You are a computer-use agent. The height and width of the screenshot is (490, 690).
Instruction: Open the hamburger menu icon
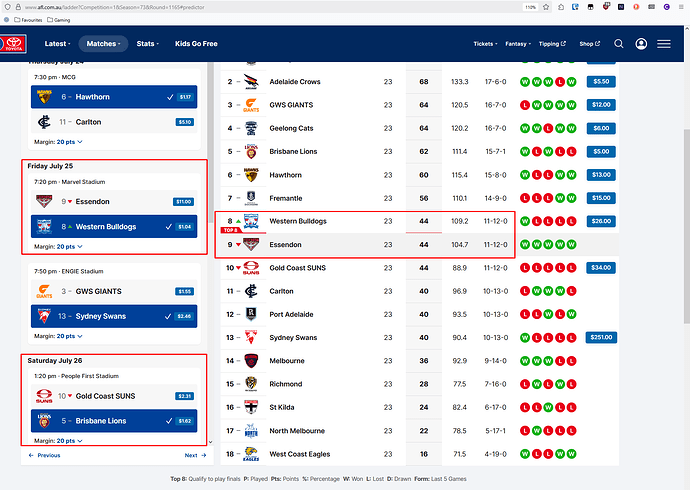tap(664, 44)
